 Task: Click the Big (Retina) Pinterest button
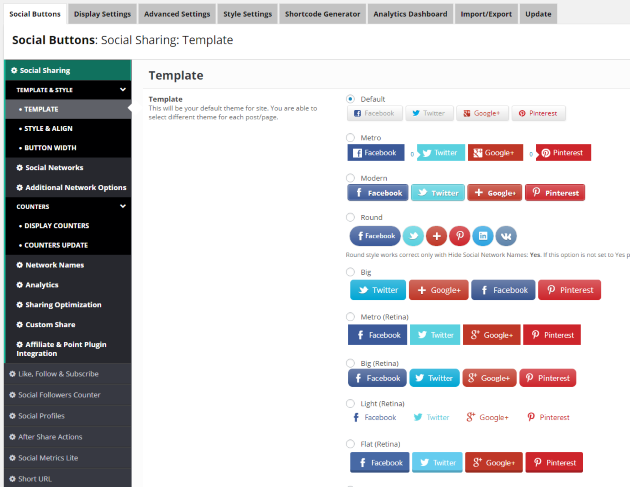[x=548, y=378]
